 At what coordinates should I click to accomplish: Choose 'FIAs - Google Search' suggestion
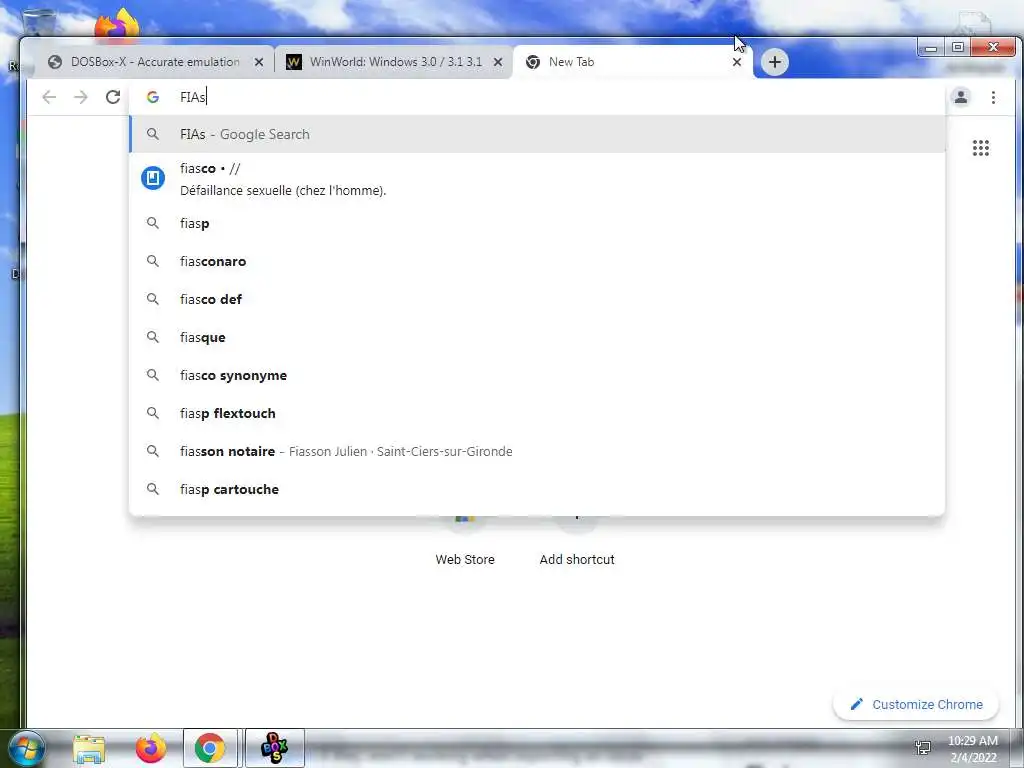tap(537, 134)
